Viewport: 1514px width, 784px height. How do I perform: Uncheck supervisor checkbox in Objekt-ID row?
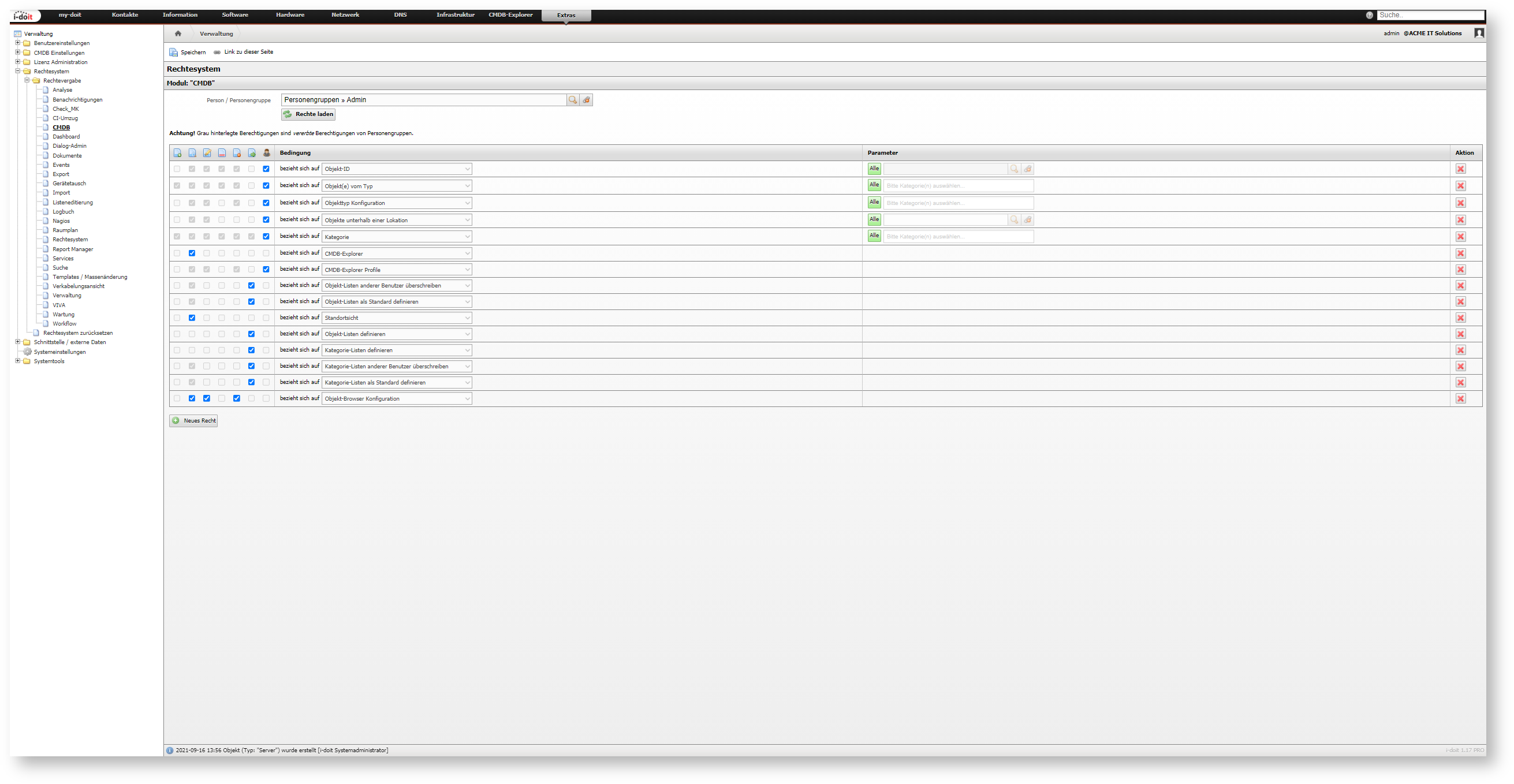point(266,169)
